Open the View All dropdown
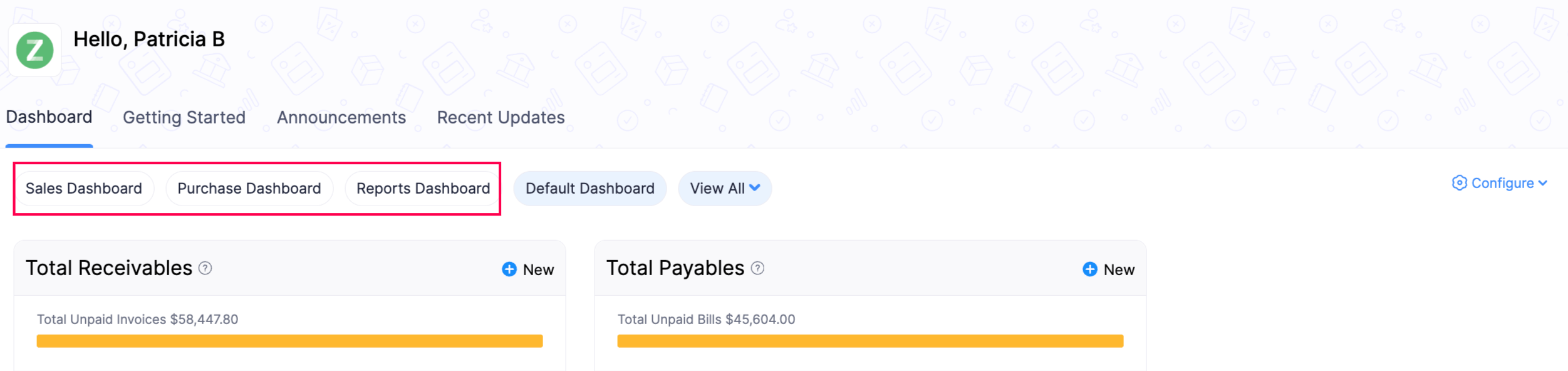 point(725,189)
